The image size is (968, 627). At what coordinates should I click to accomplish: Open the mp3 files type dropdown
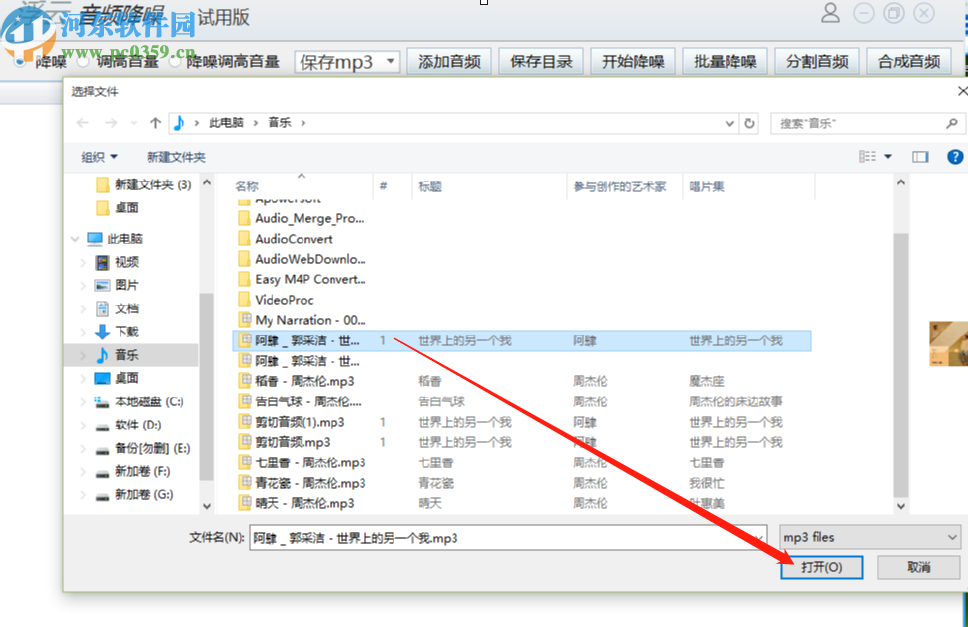tap(870, 538)
